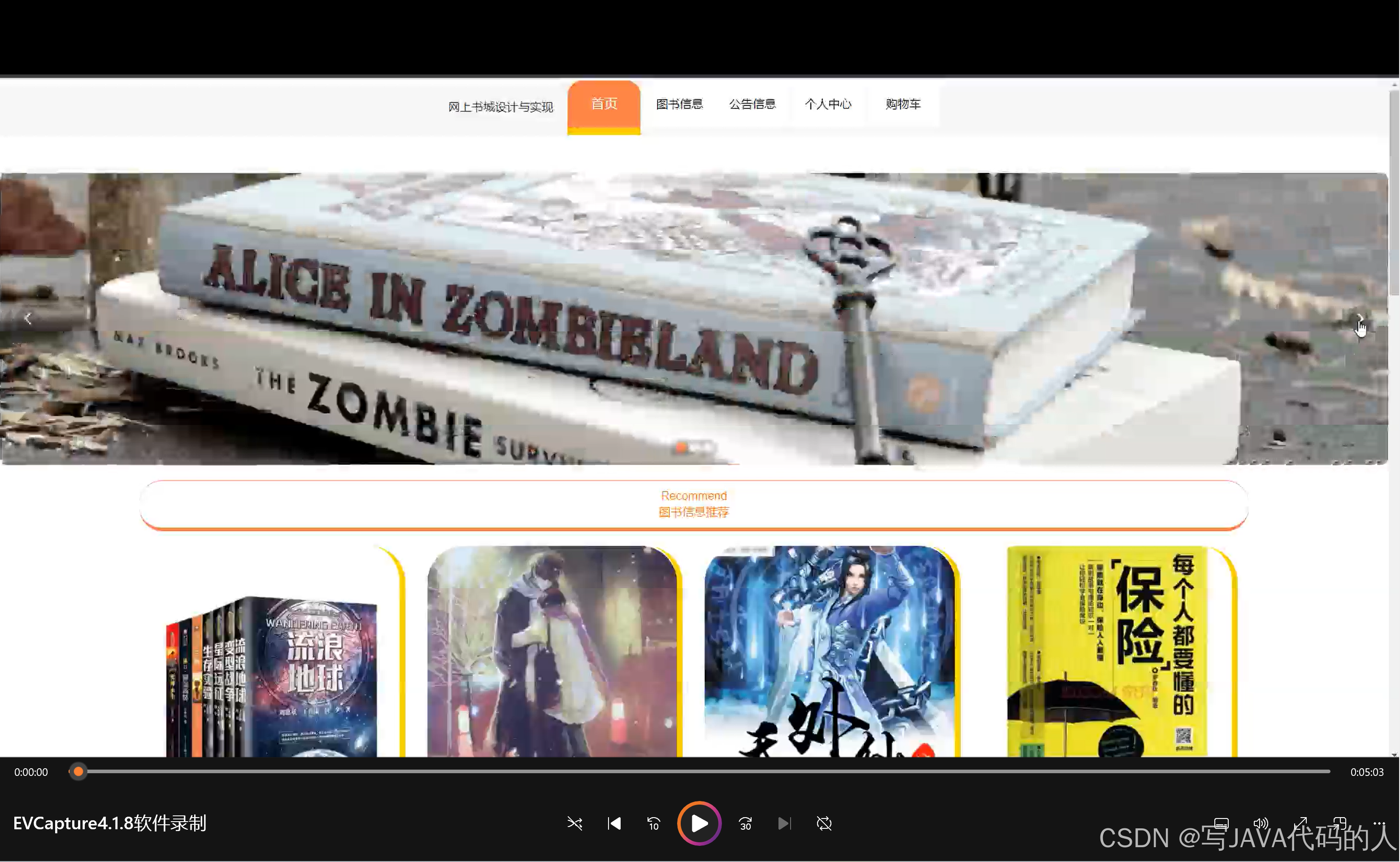Skip to the next track
The width and height of the screenshot is (1400, 862).
pyautogui.click(x=784, y=823)
